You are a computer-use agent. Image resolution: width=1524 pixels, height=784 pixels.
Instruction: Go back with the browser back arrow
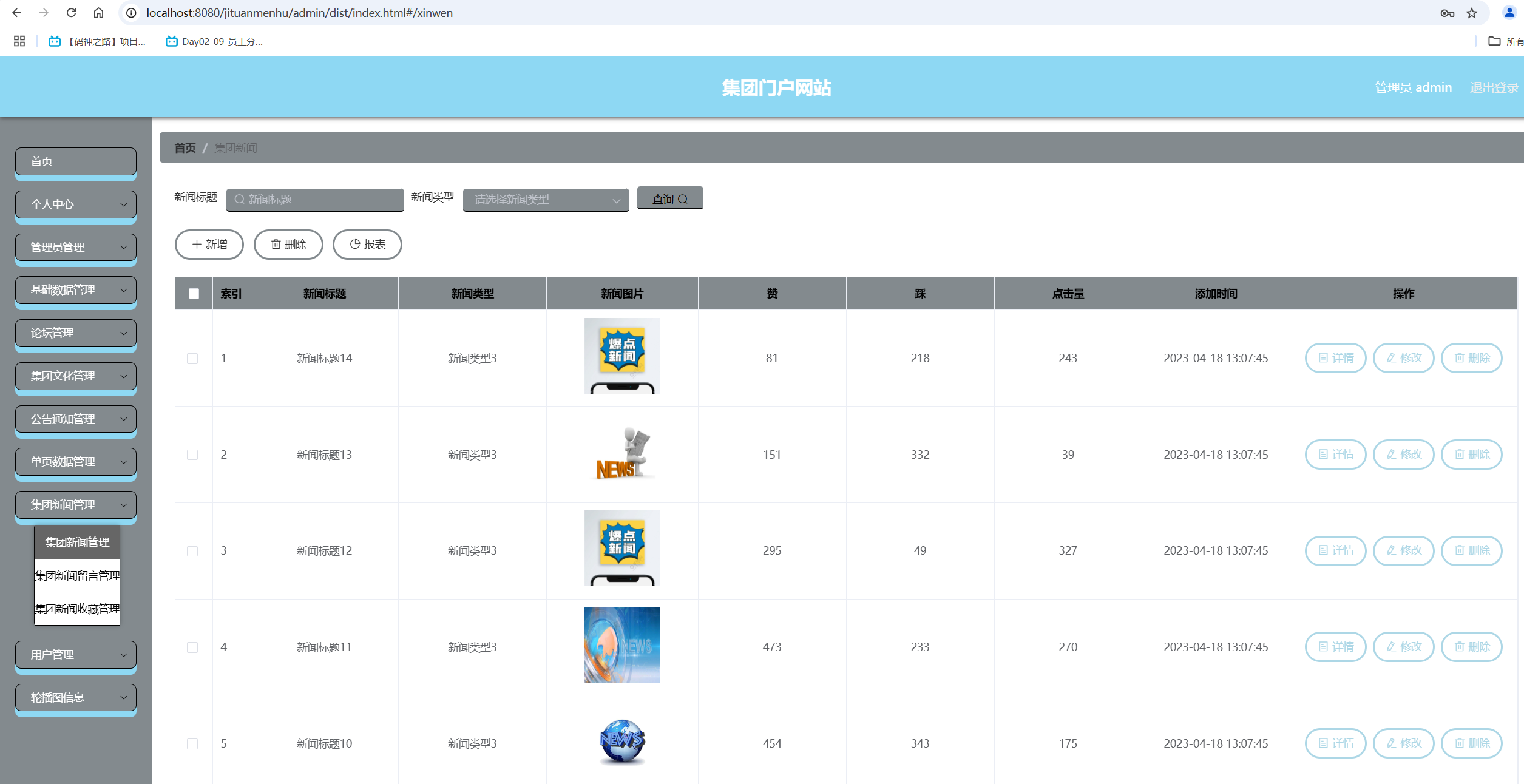tap(17, 13)
